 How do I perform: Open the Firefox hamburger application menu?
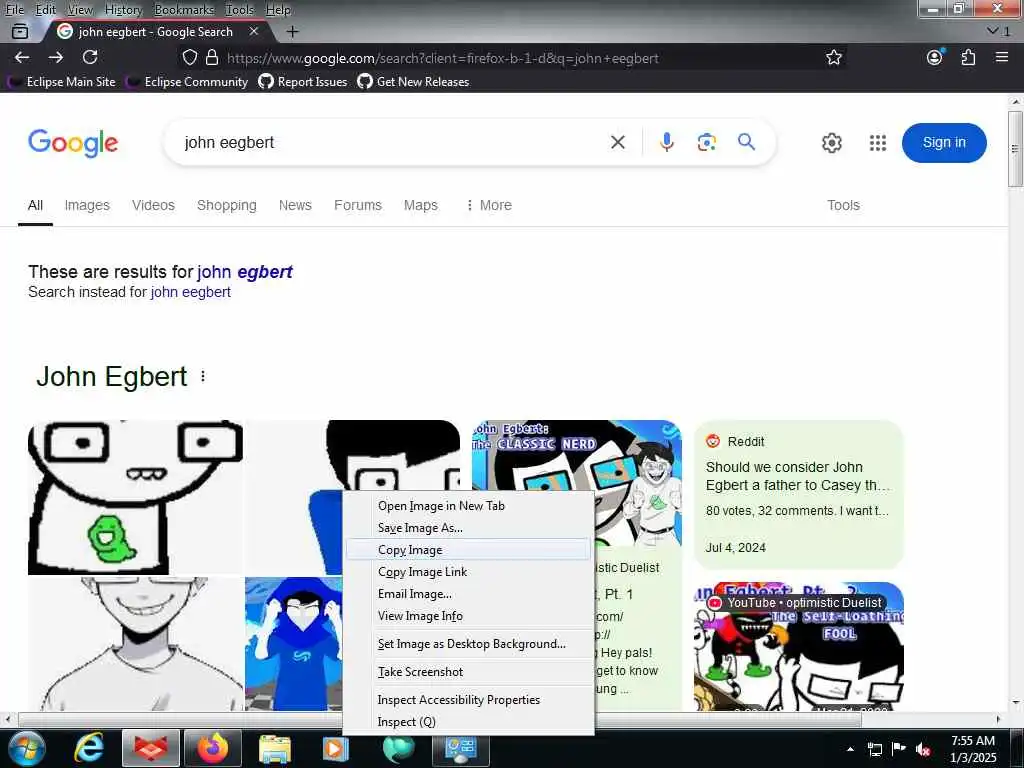(x=1002, y=57)
